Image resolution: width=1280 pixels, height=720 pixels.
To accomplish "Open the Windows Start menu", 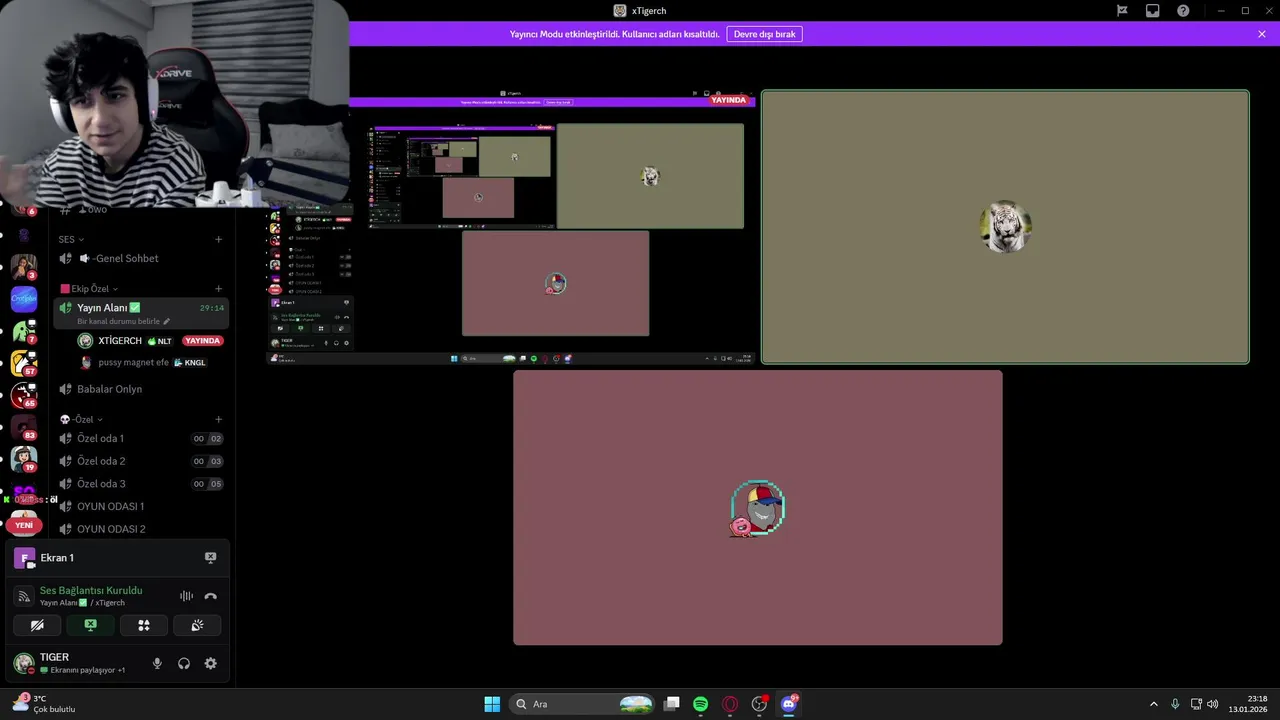I will 492,704.
